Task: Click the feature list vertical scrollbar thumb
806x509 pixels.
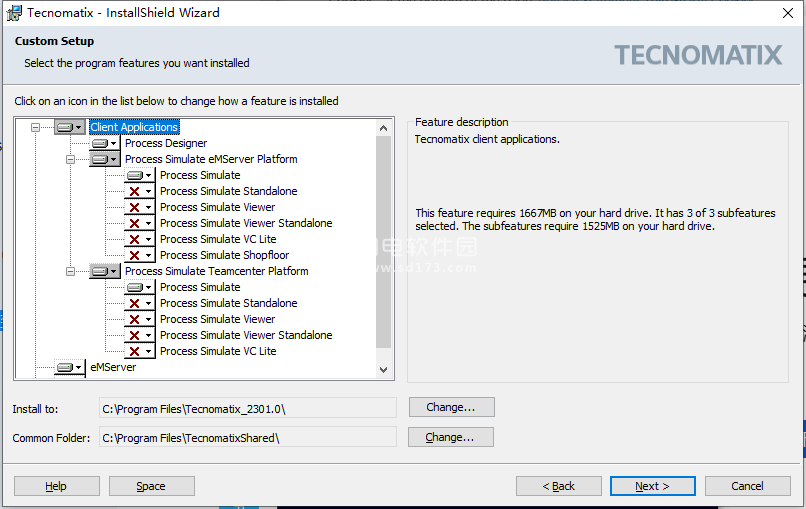Action: click(383, 242)
